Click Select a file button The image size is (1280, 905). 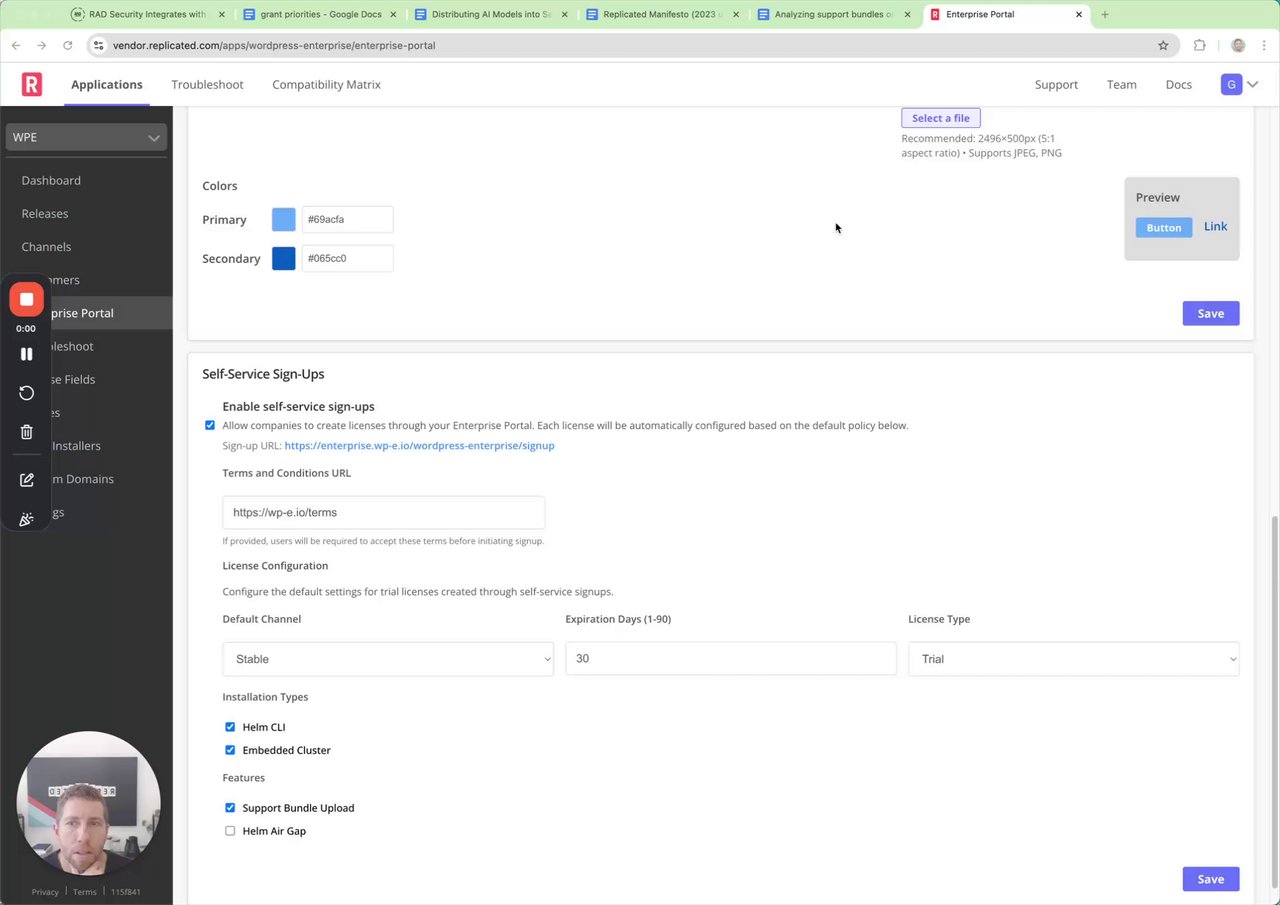pos(941,118)
